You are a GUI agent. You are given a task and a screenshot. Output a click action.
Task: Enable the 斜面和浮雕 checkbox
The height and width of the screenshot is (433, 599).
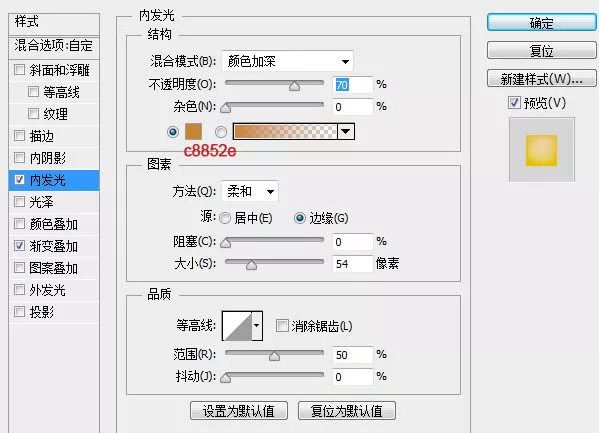coord(19,70)
